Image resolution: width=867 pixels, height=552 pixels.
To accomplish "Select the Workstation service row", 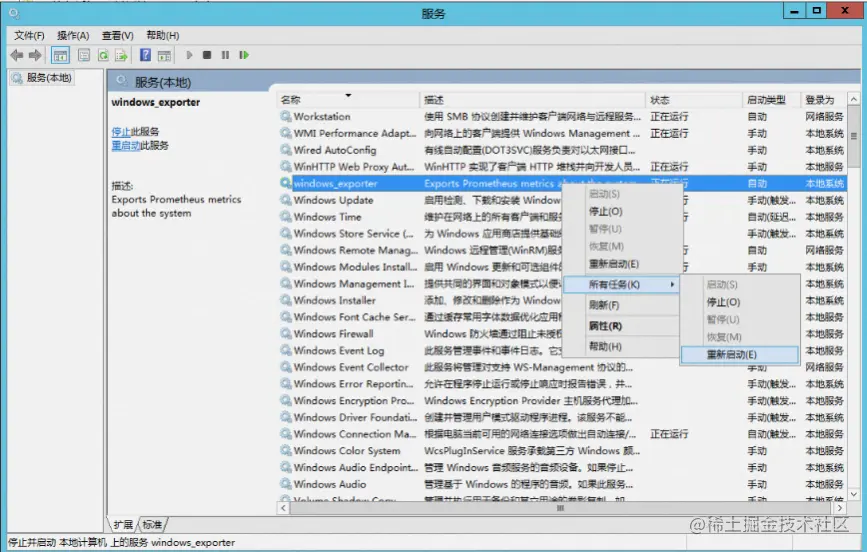I will click(x=561, y=117).
